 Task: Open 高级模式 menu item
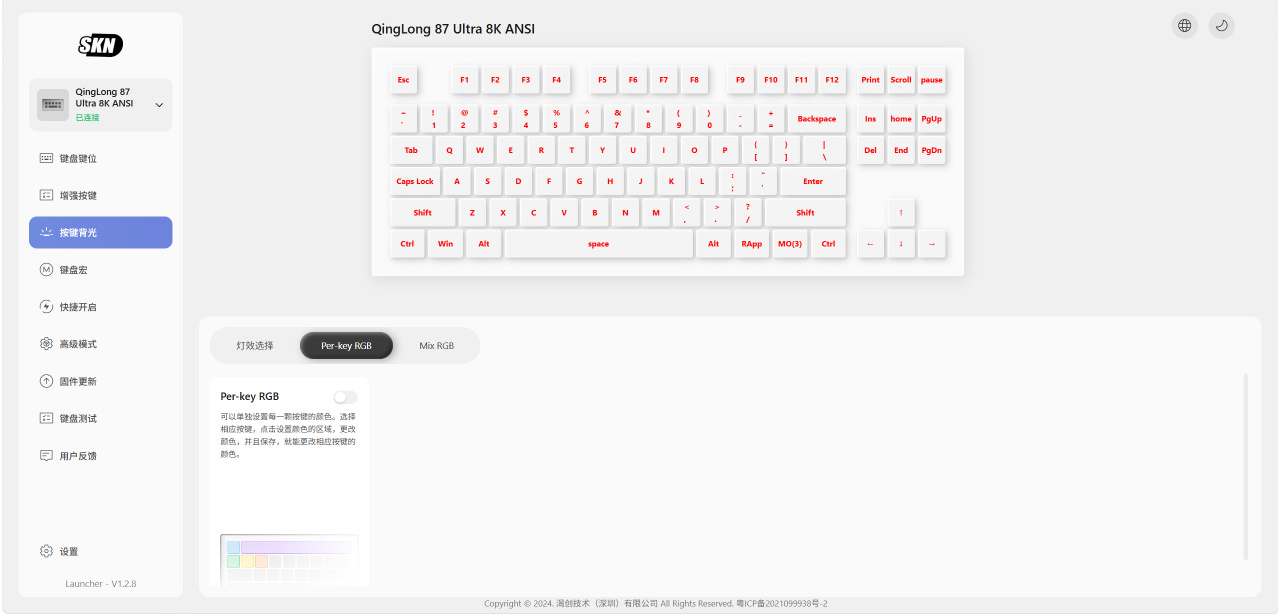pos(100,344)
